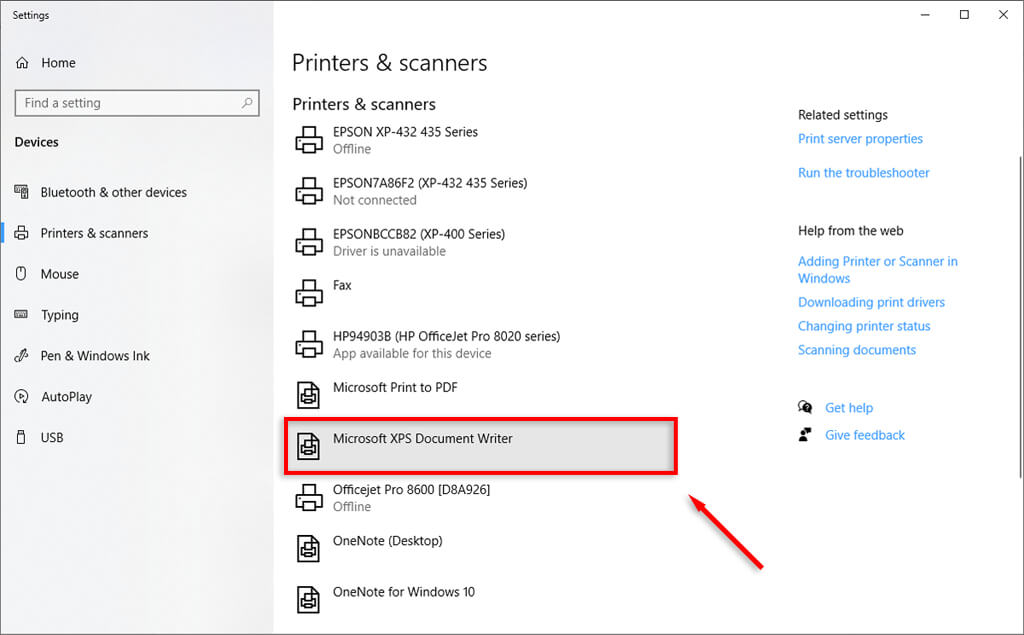Select Printers & scanners in sidebar
Viewport: 1024px width, 635px height.
point(94,233)
